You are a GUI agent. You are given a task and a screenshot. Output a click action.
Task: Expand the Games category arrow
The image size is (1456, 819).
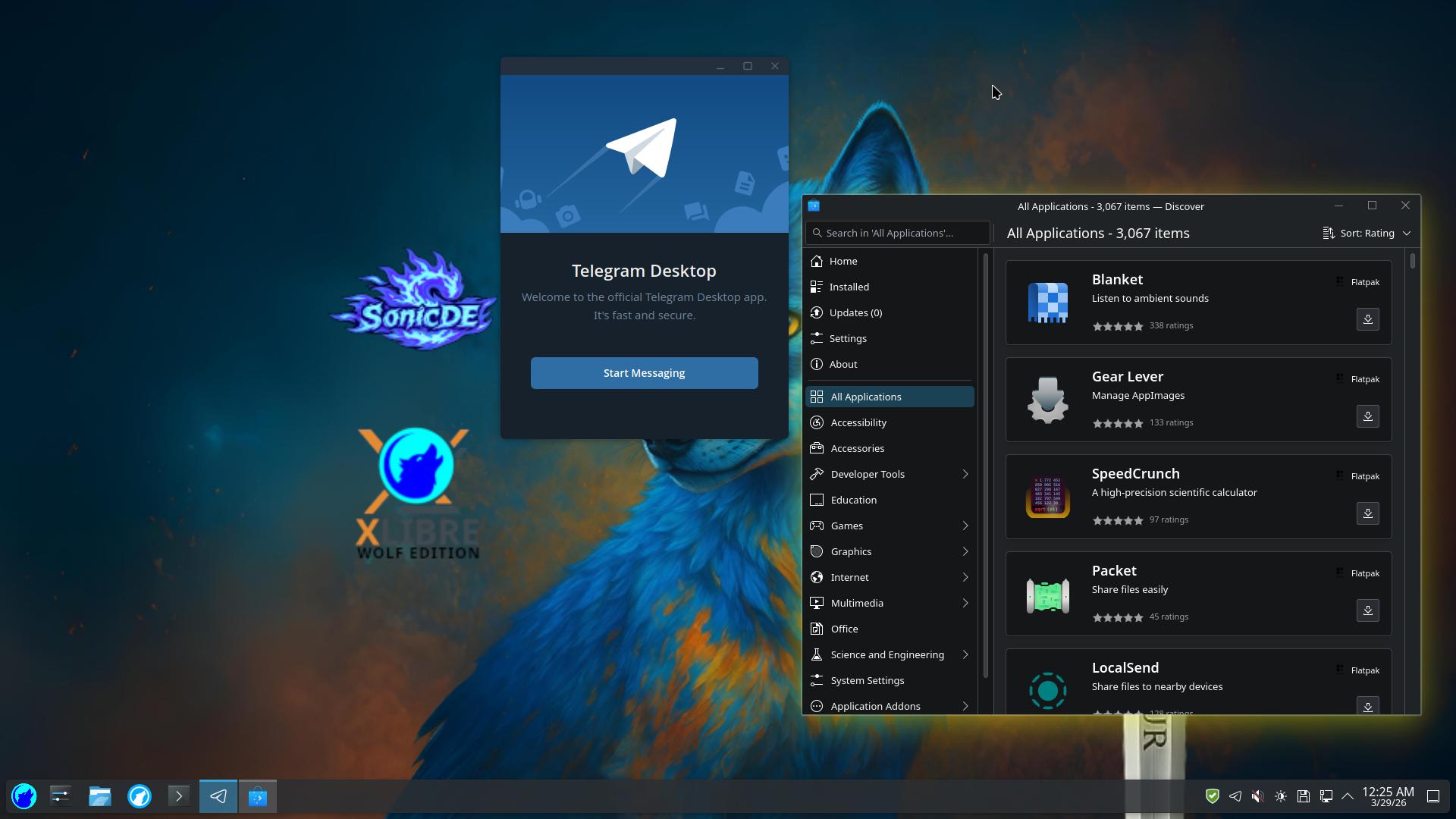[965, 526]
